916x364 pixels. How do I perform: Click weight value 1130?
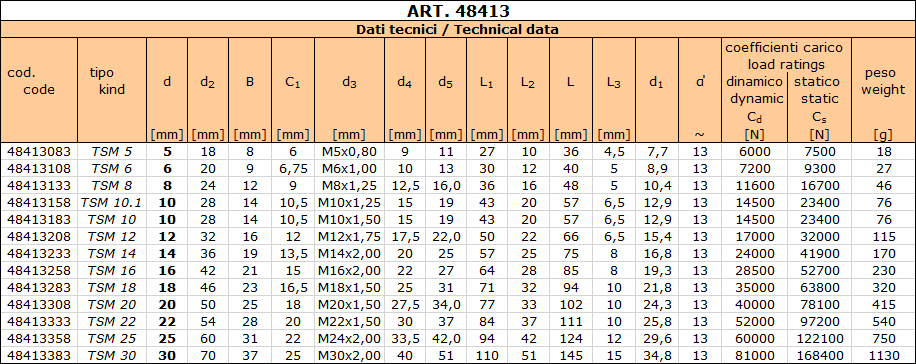click(x=884, y=355)
